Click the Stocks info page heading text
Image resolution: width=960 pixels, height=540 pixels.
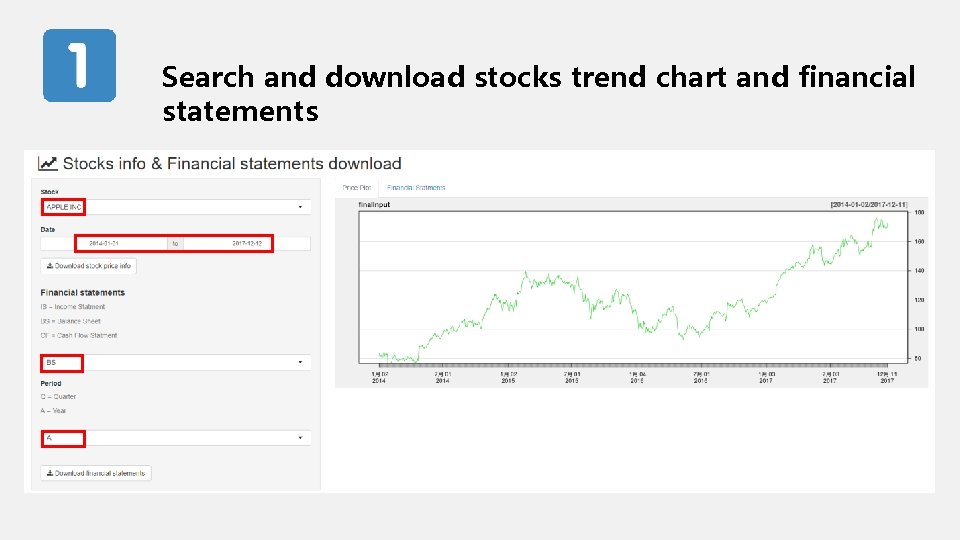tap(232, 163)
